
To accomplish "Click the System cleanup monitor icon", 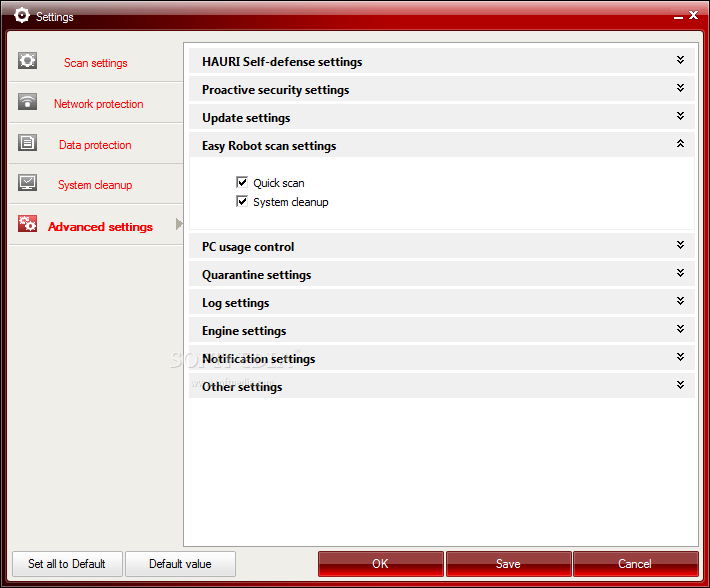I will tap(27, 182).
